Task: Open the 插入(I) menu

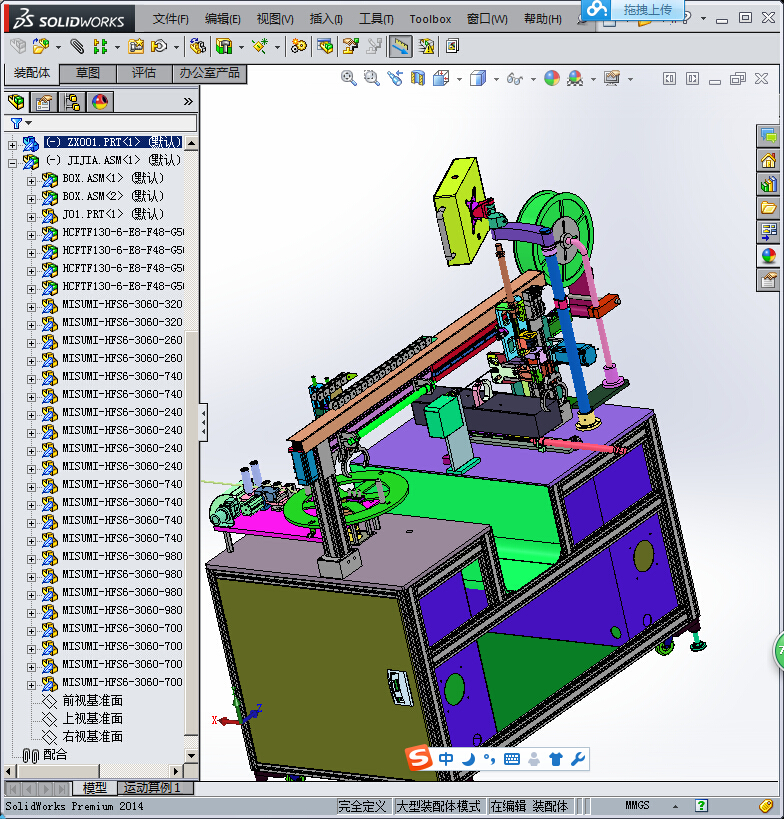Action: pos(326,19)
